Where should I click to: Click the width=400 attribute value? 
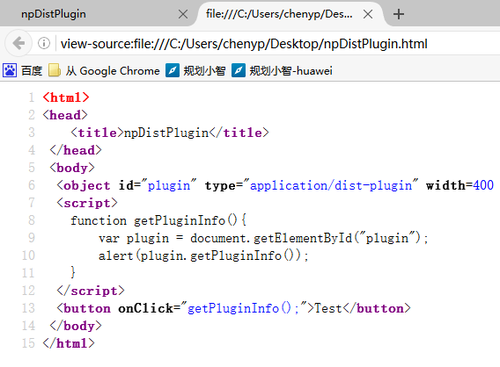[483, 185]
